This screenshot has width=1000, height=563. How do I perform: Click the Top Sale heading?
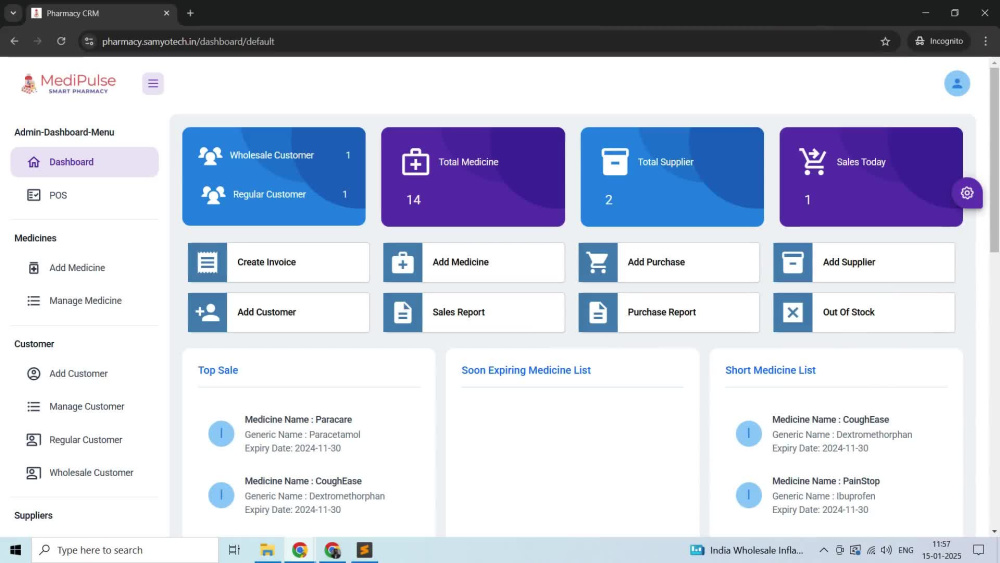(217, 370)
